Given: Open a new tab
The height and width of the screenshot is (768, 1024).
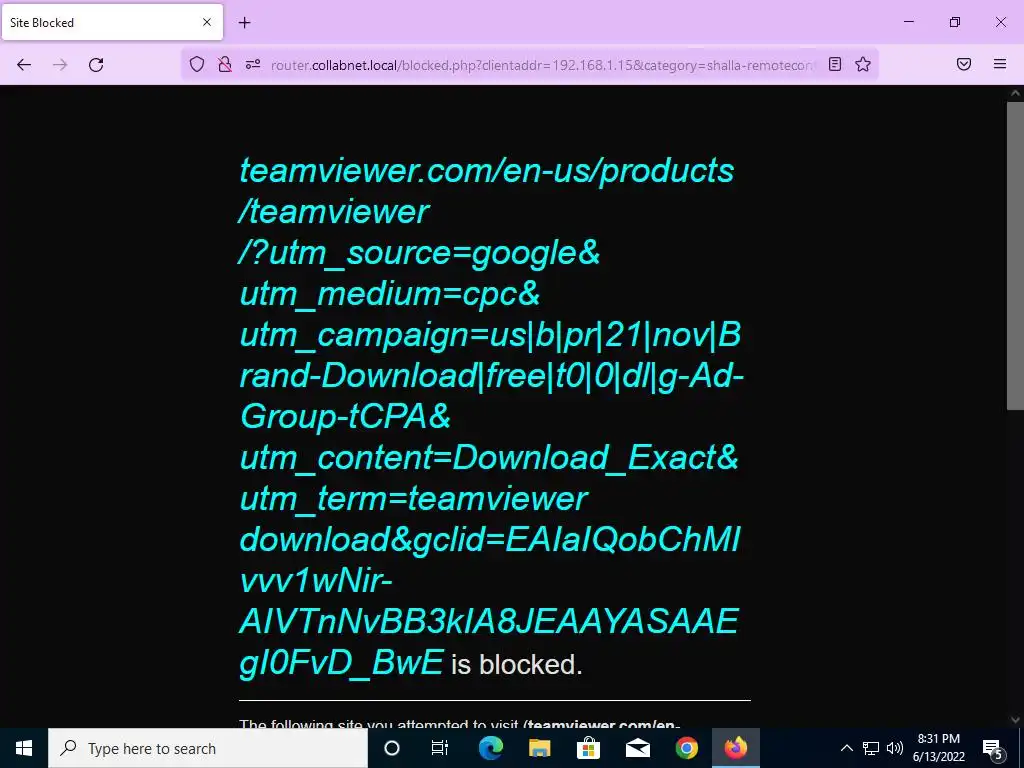Looking at the screenshot, I should 244,22.
